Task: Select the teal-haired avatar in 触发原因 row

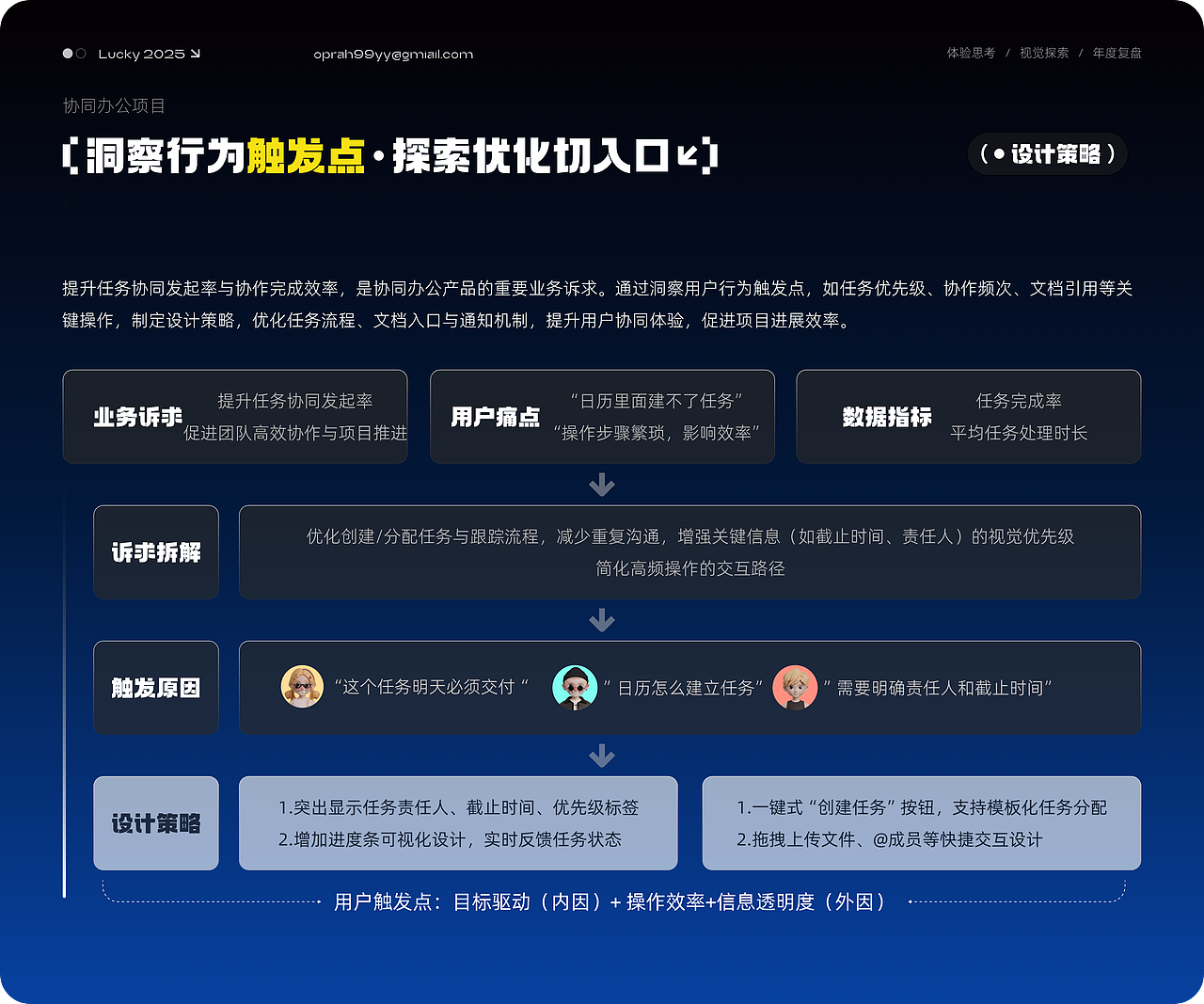Action: point(575,687)
